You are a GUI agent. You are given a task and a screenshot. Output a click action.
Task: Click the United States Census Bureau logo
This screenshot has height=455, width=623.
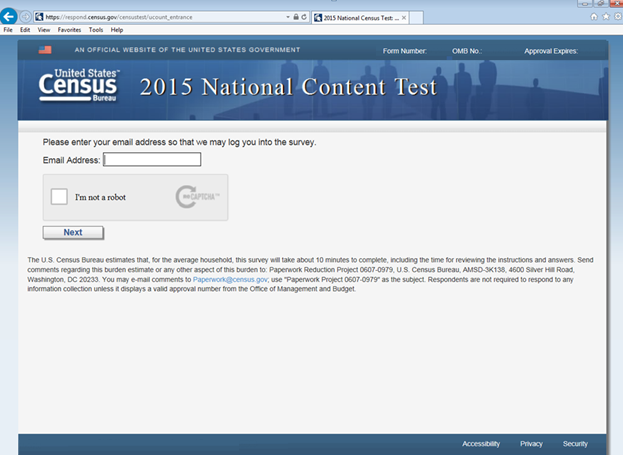pyautogui.click(x=79, y=85)
